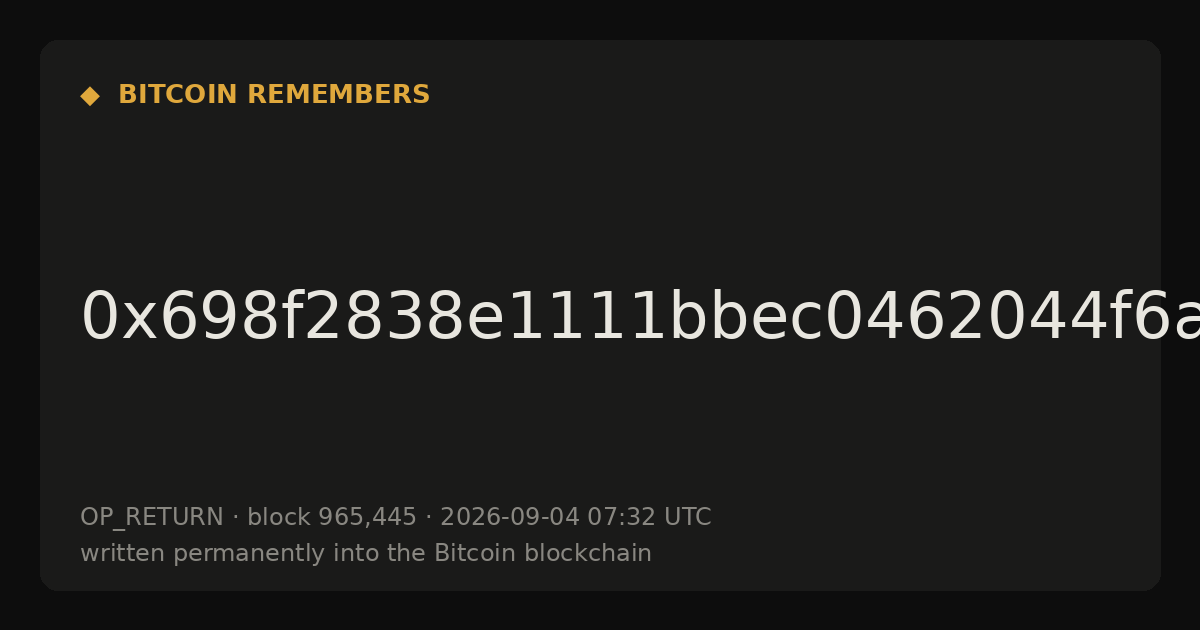Click the orange diamond logo icon
Screen dimensions: 1200x630
pos(90,96)
